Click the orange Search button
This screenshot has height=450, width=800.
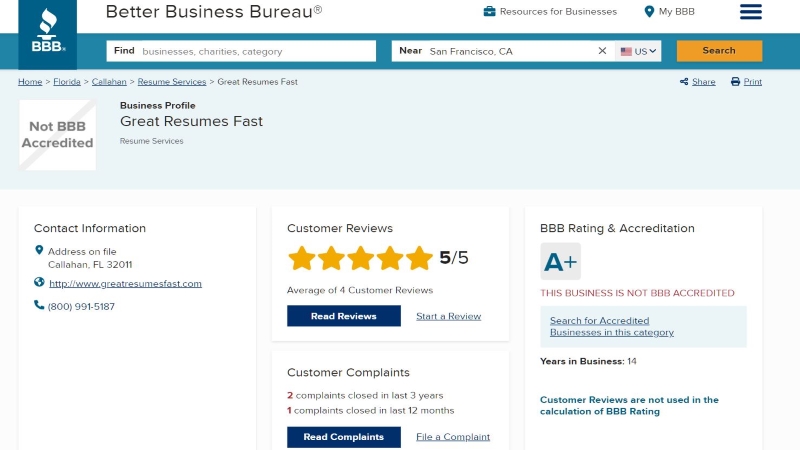[719, 51]
